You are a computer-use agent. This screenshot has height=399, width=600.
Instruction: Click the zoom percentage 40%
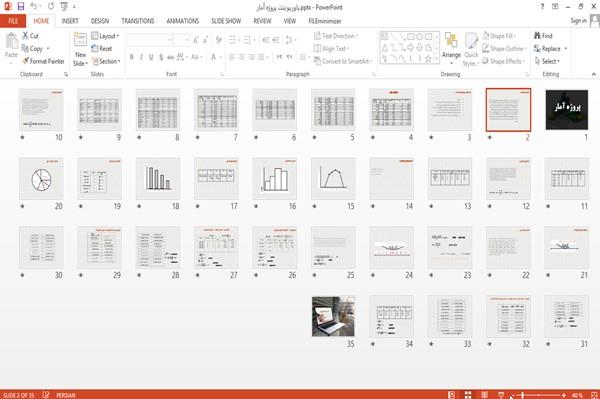click(577, 395)
